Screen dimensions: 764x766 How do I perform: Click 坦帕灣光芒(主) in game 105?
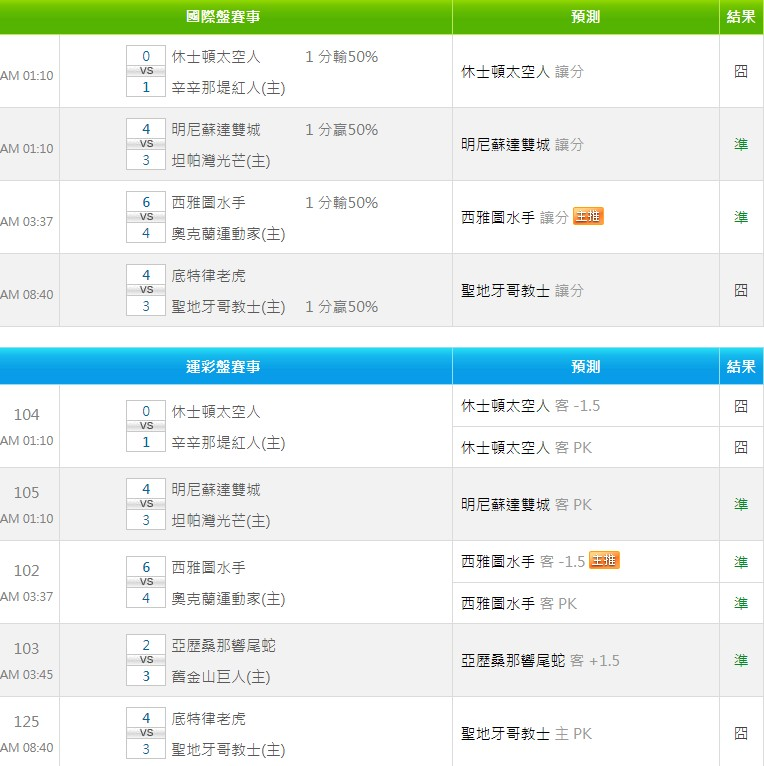point(221,521)
